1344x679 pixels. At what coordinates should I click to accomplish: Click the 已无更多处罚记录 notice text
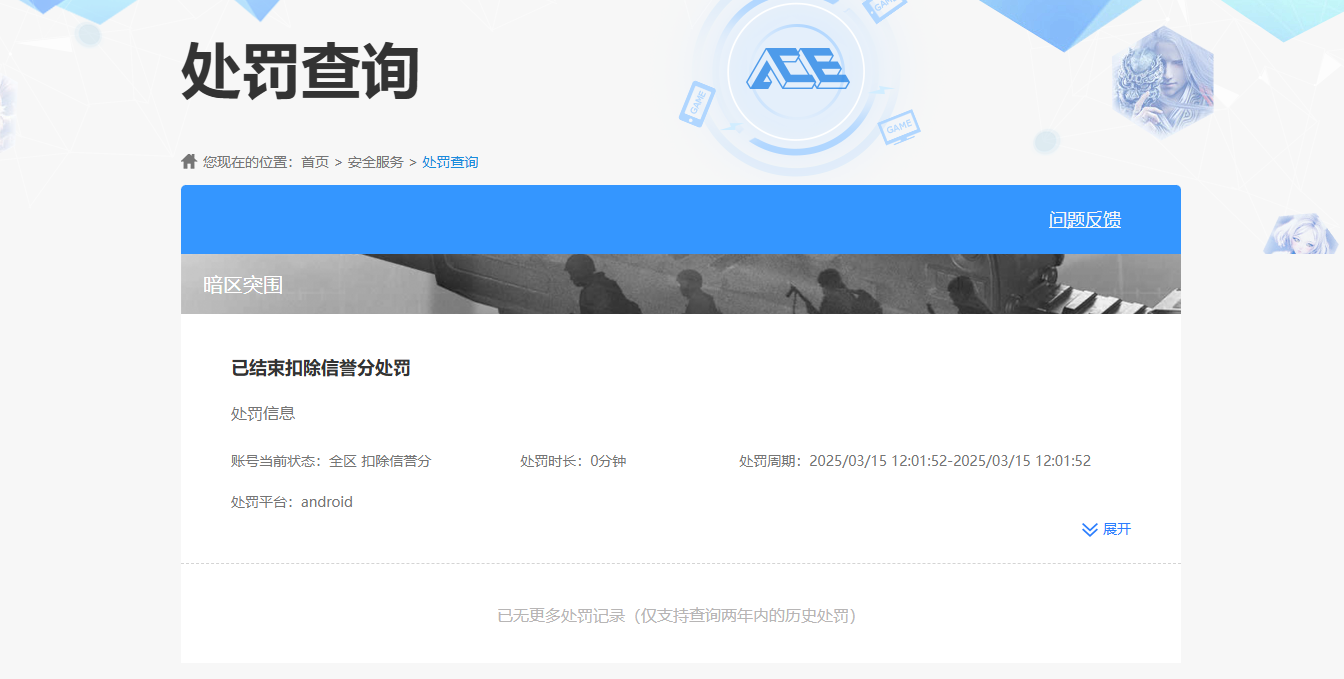click(x=680, y=616)
